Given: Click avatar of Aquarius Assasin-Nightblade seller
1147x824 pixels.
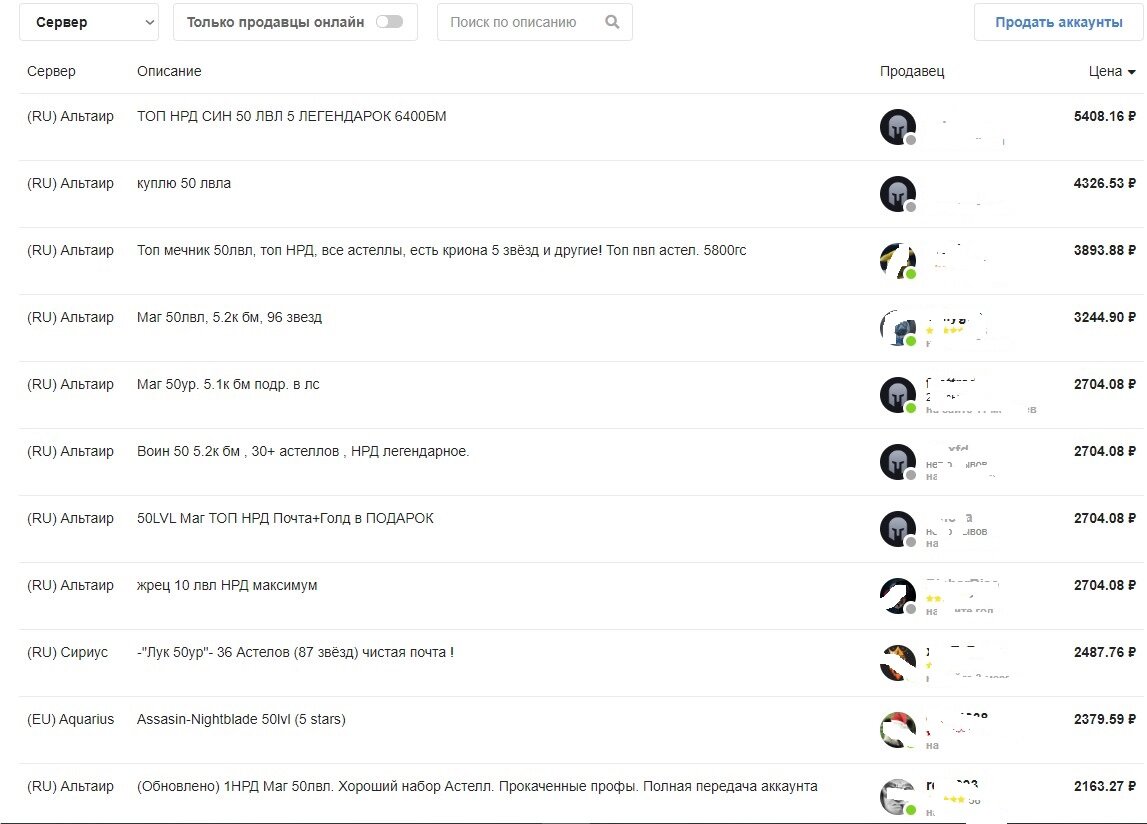Looking at the screenshot, I should [898, 730].
